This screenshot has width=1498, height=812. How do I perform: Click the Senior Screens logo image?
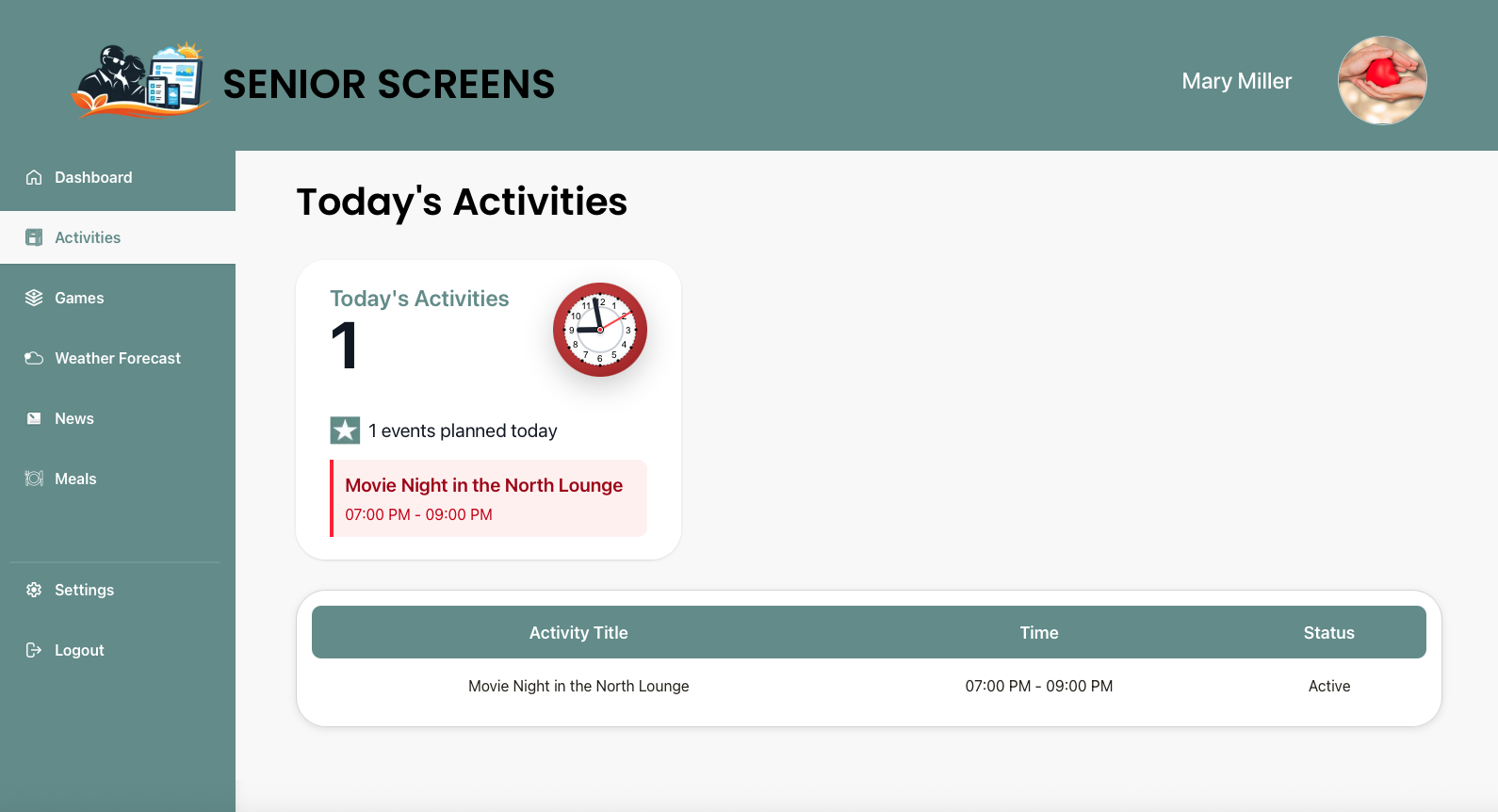[140, 81]
